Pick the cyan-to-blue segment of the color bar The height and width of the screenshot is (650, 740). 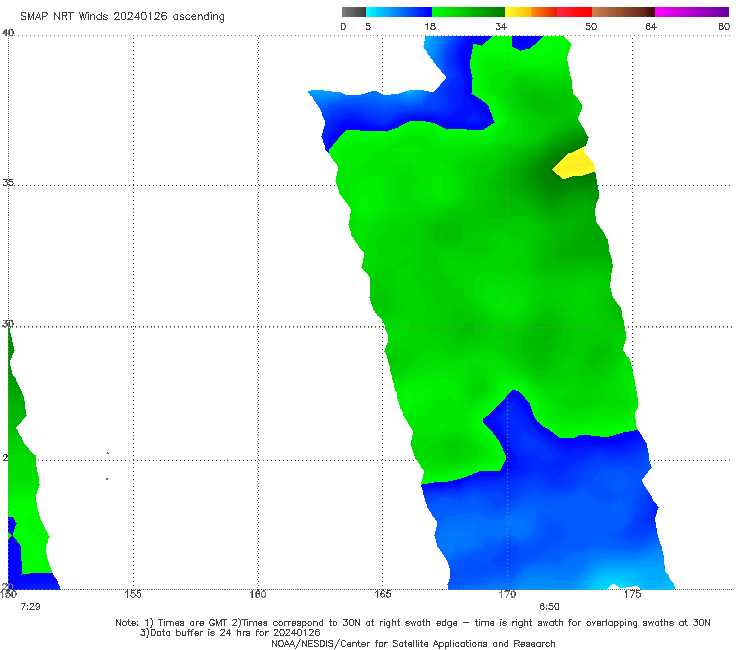[399, 12]
